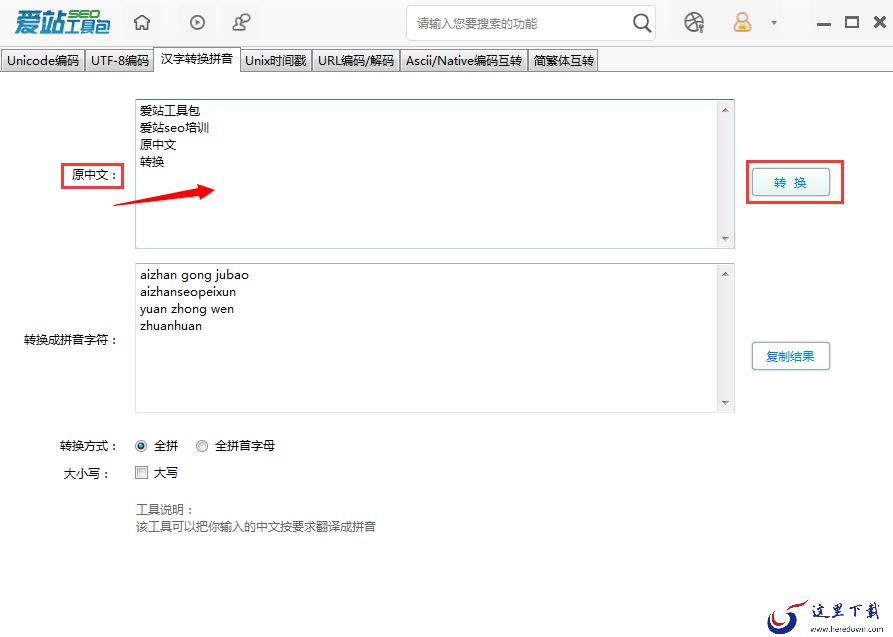This screenshot has width=893, height=637.
Task: Close the application window
Action: pos(879,22)
